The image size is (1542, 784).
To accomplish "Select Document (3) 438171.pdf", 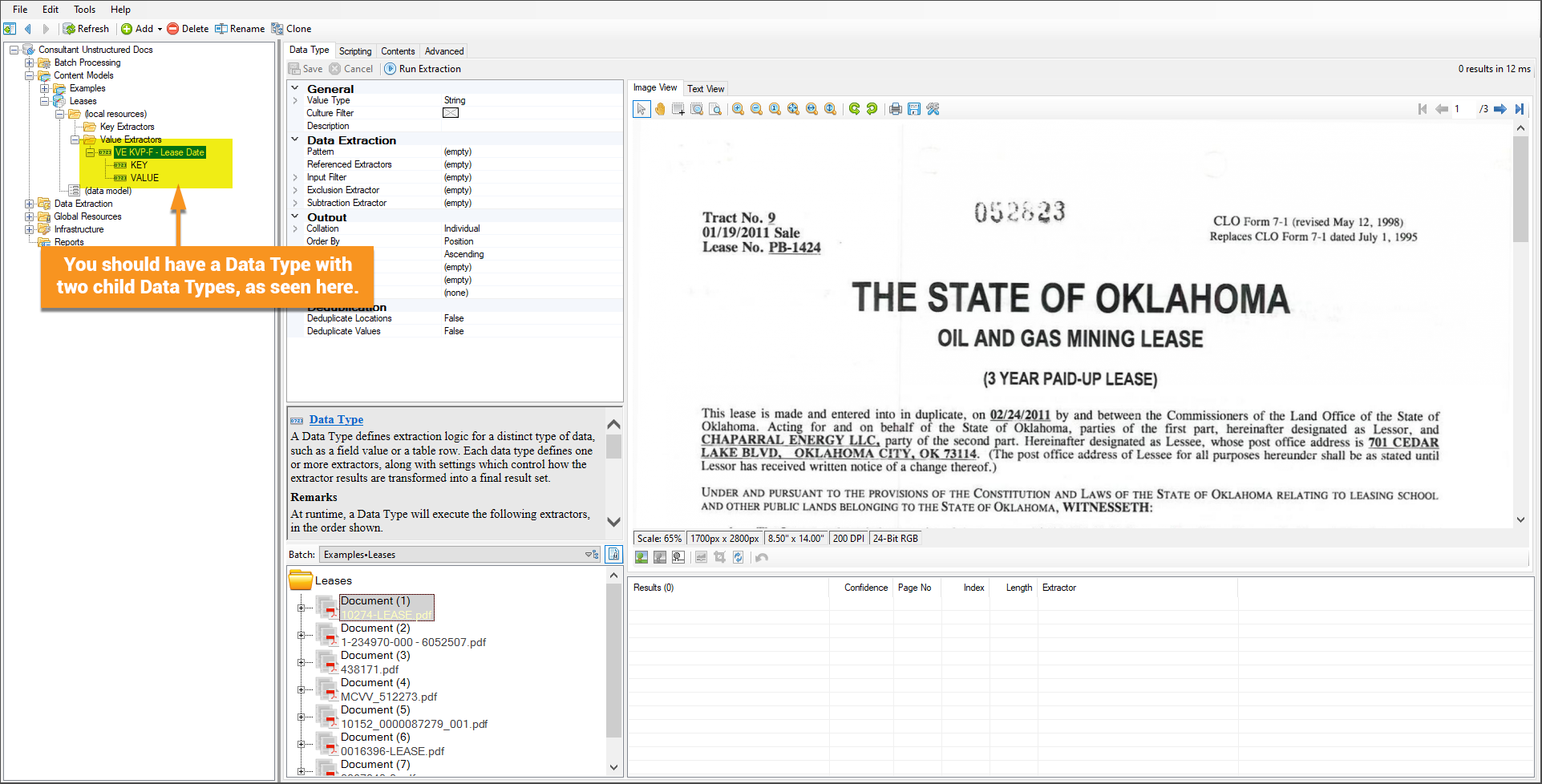I will pyautogui.click(x=374, y=662).
